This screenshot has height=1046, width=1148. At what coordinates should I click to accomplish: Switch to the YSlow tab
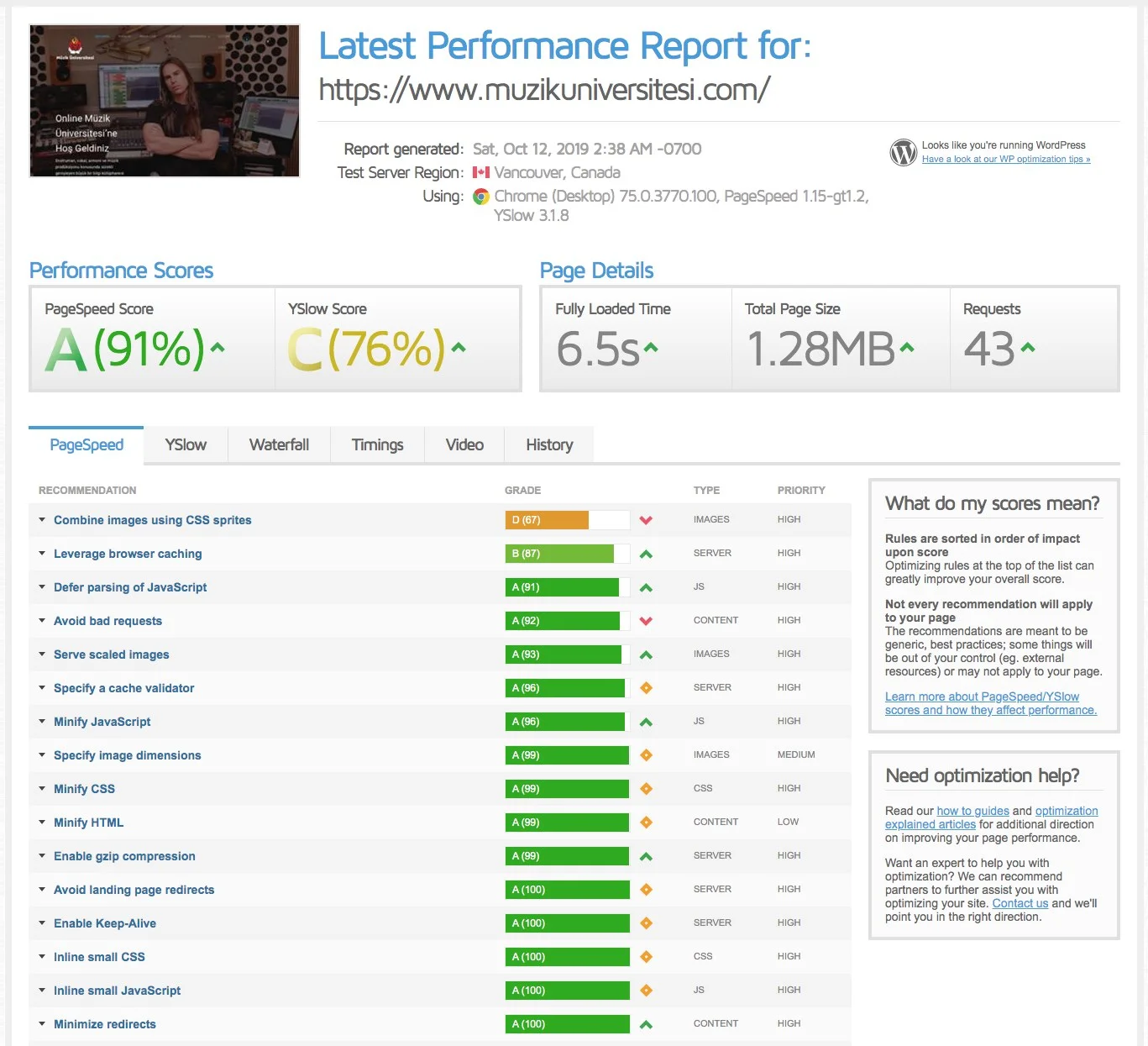(x=185, y=444)
